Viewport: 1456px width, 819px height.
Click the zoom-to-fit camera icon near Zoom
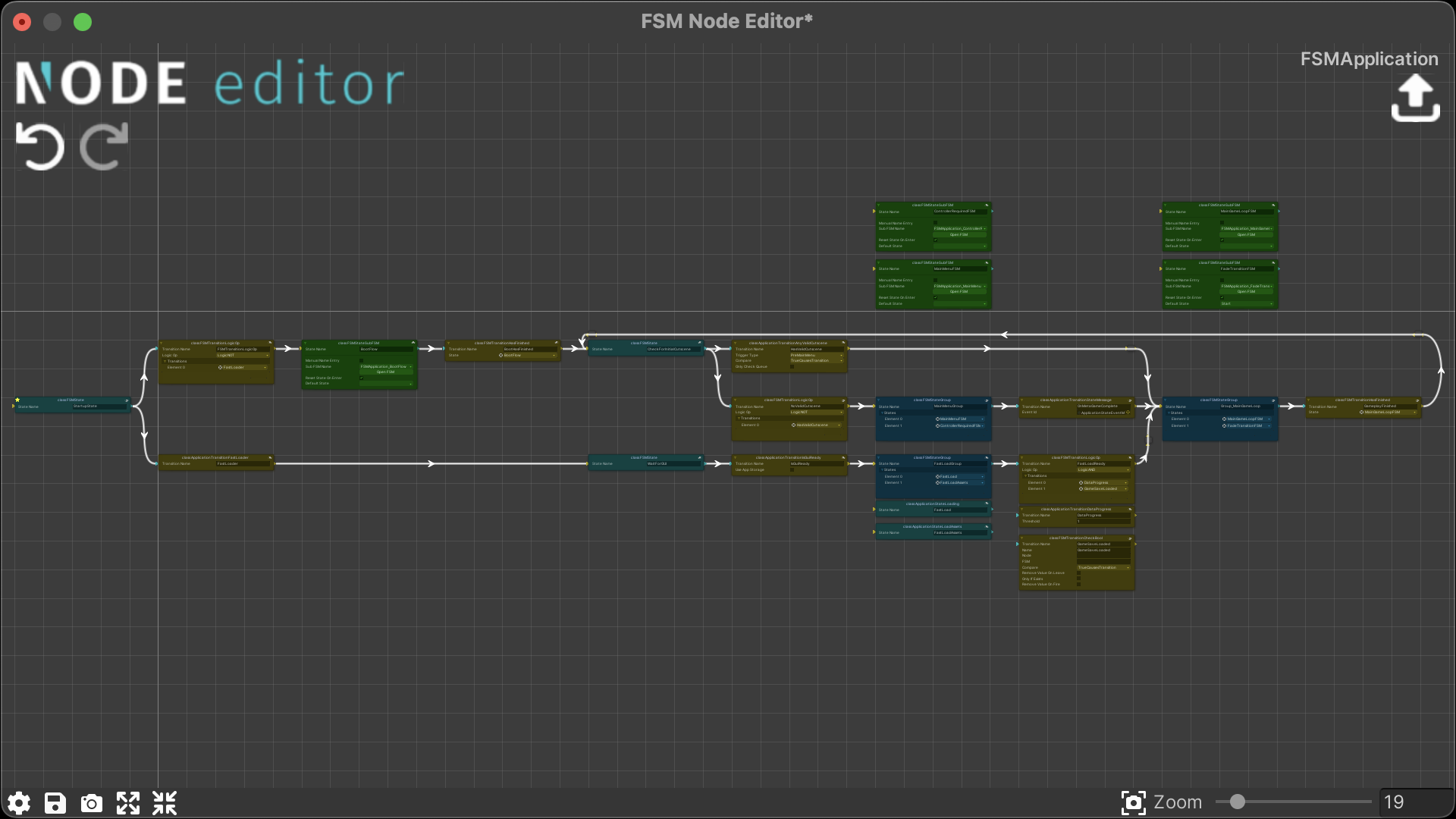coord(1134,802)
